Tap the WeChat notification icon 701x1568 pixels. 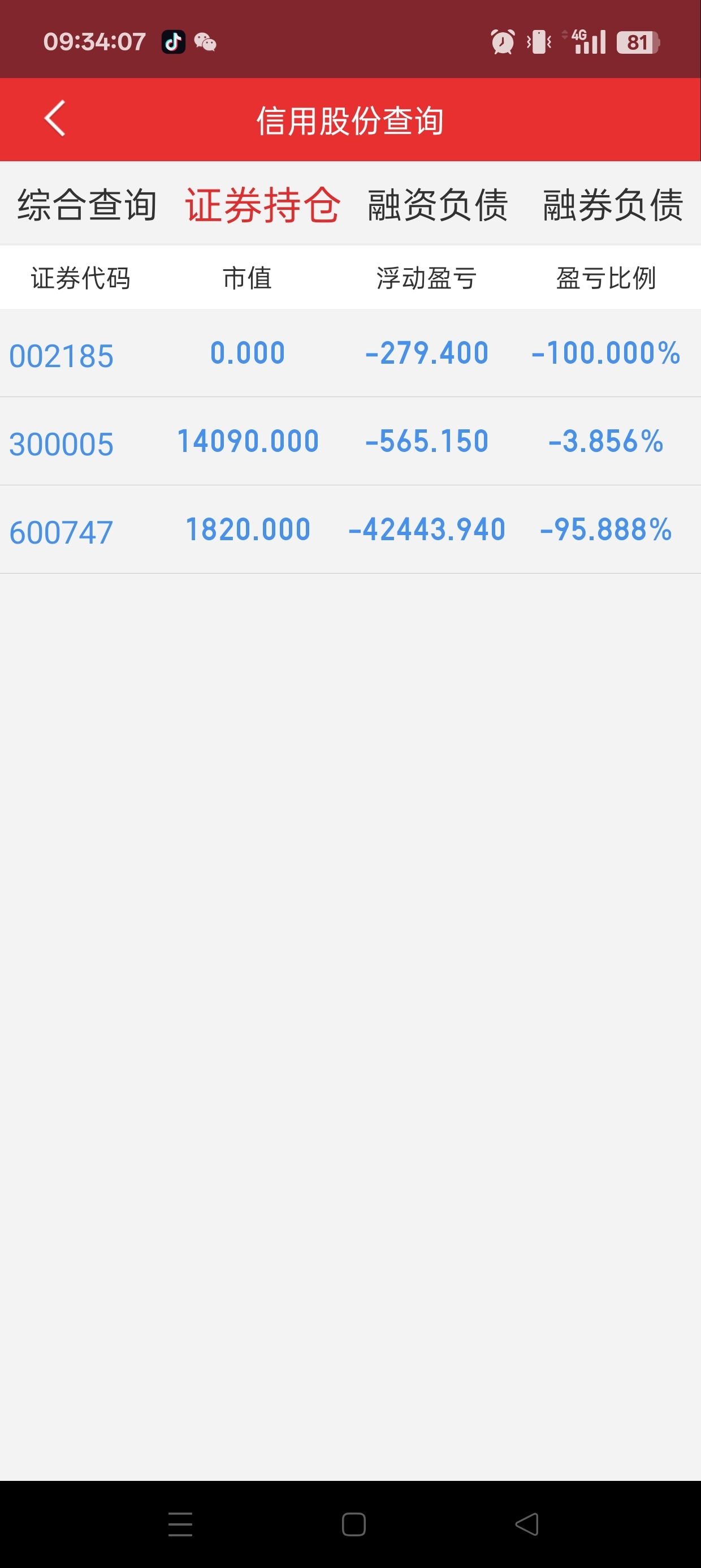click(x=205, y=42)
